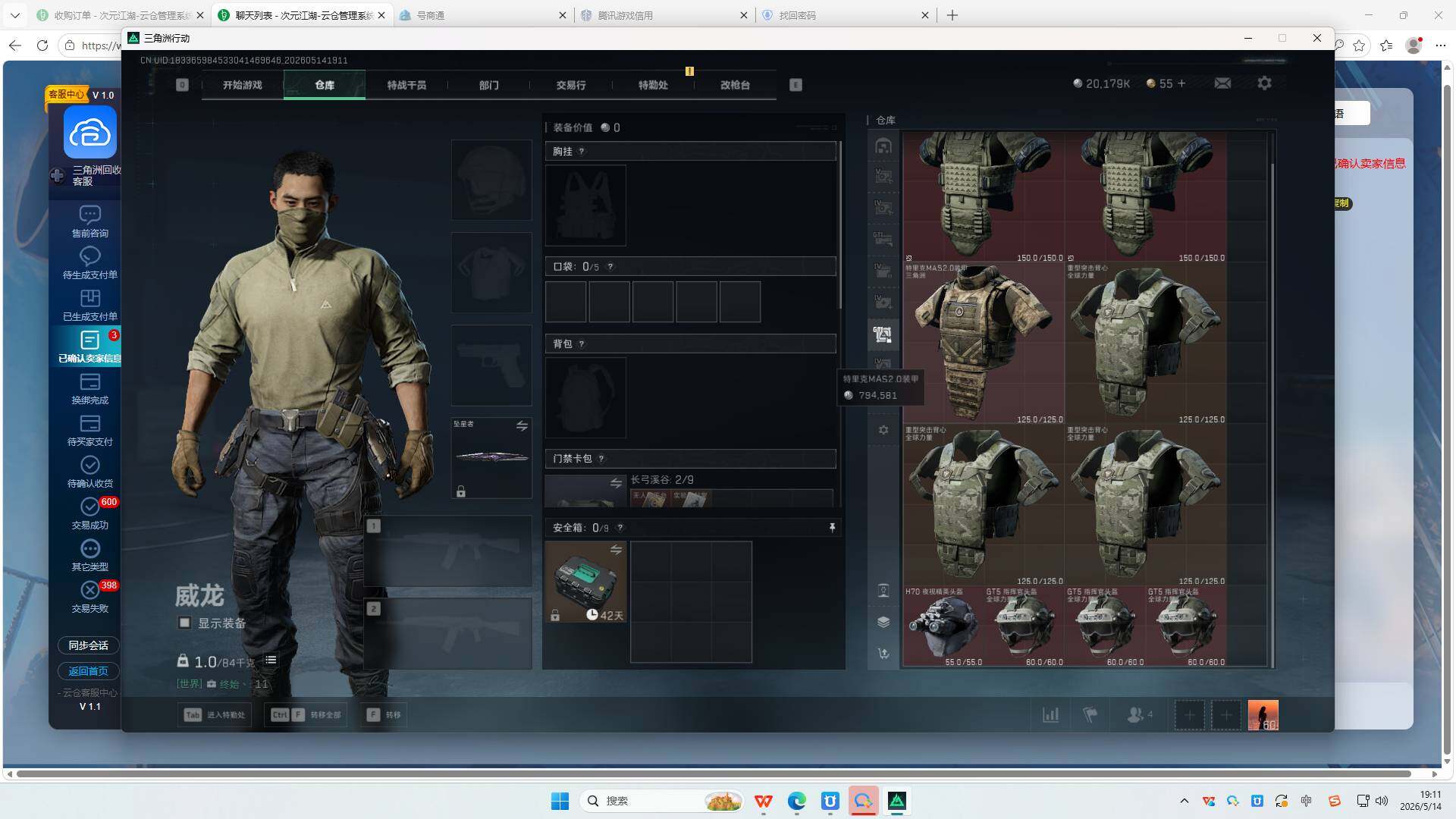Image resolution: width=1456 pixels, height=819 pixels.
Task: Expand the browser tab list chevron
Action: point(15,15)
